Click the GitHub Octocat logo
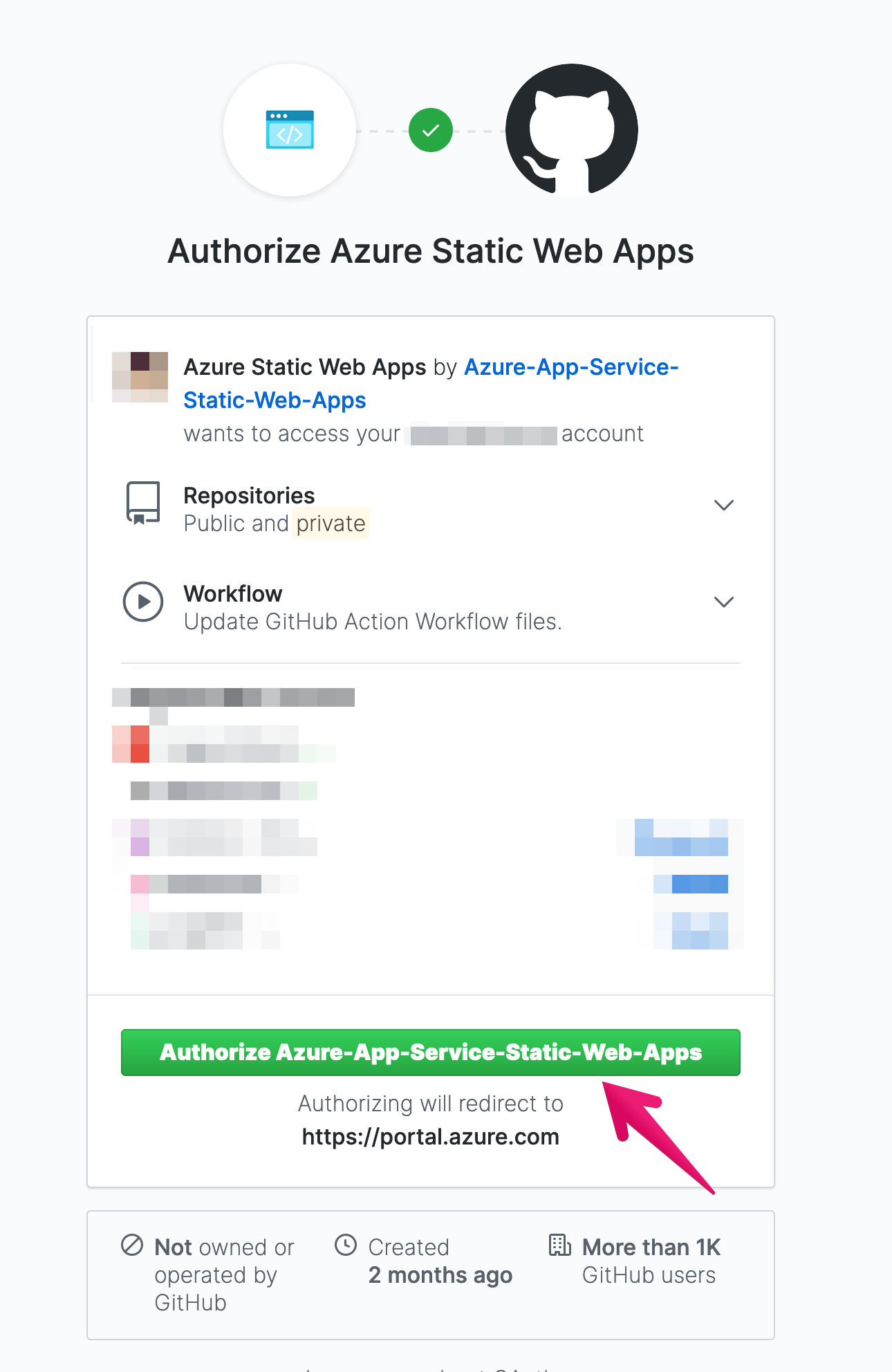Viewport: 892px width, 1372px height. [x=572, y=130]
